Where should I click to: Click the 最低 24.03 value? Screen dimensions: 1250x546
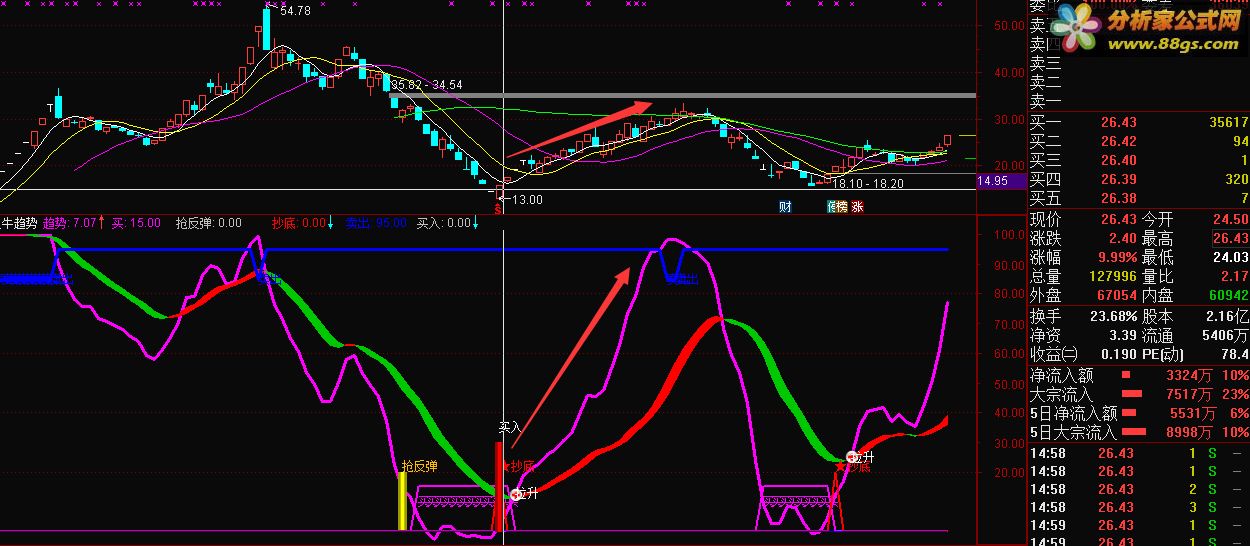1230,257
